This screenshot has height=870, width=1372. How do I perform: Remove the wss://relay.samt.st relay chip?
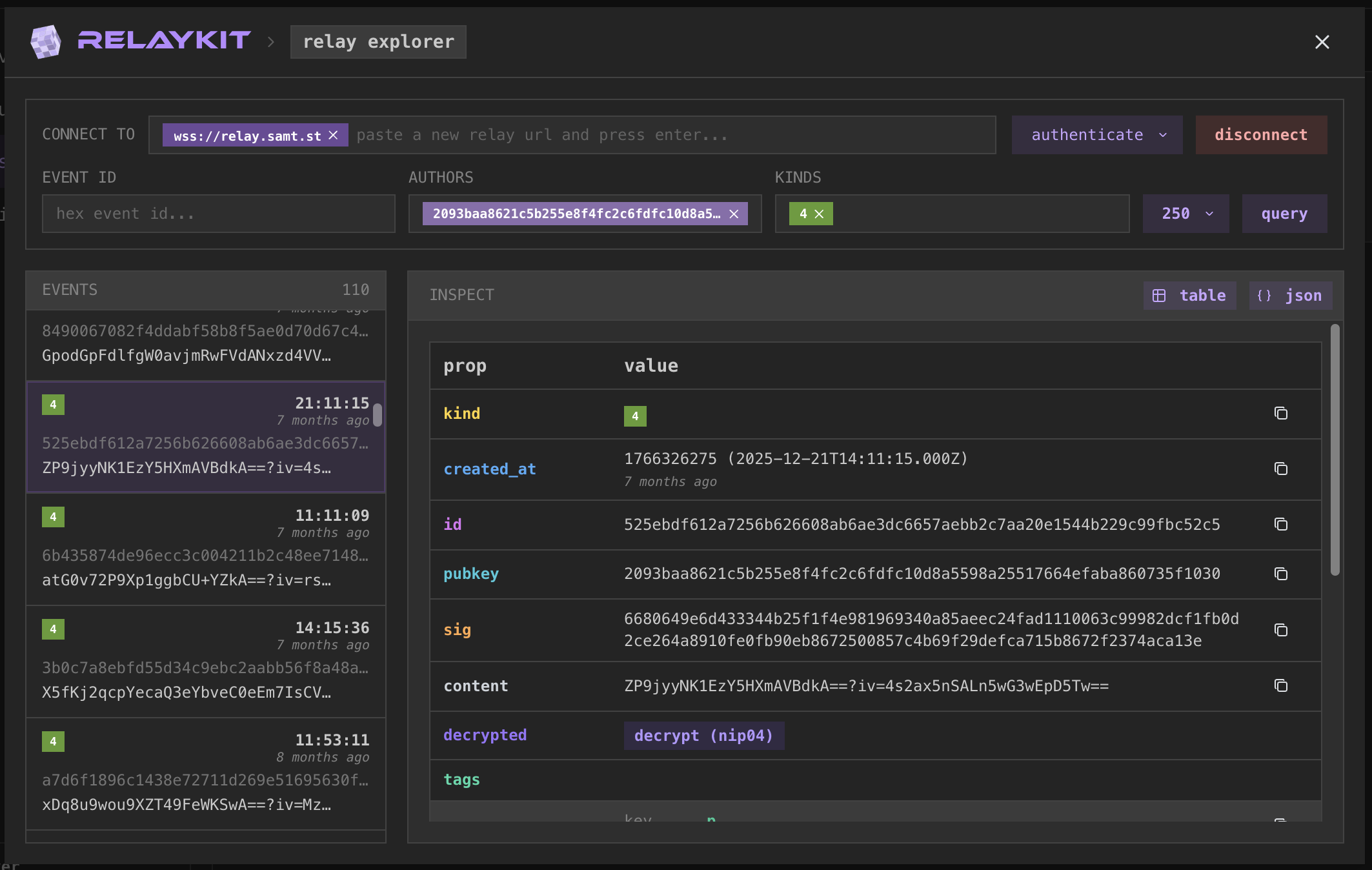pyautogui.click(x=333, y=136)
